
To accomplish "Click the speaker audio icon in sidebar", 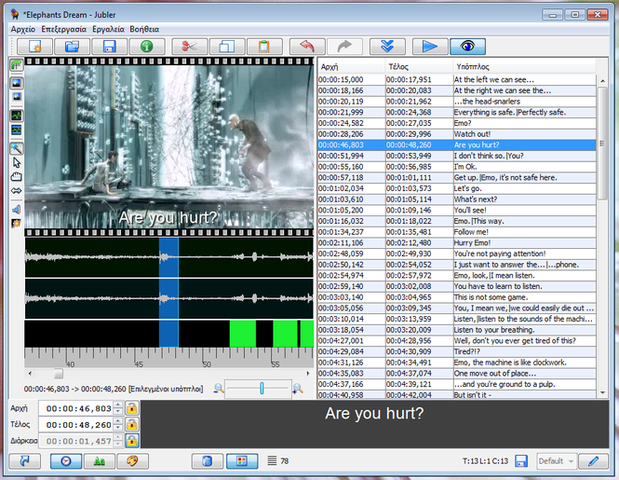I will coord(16,208).
